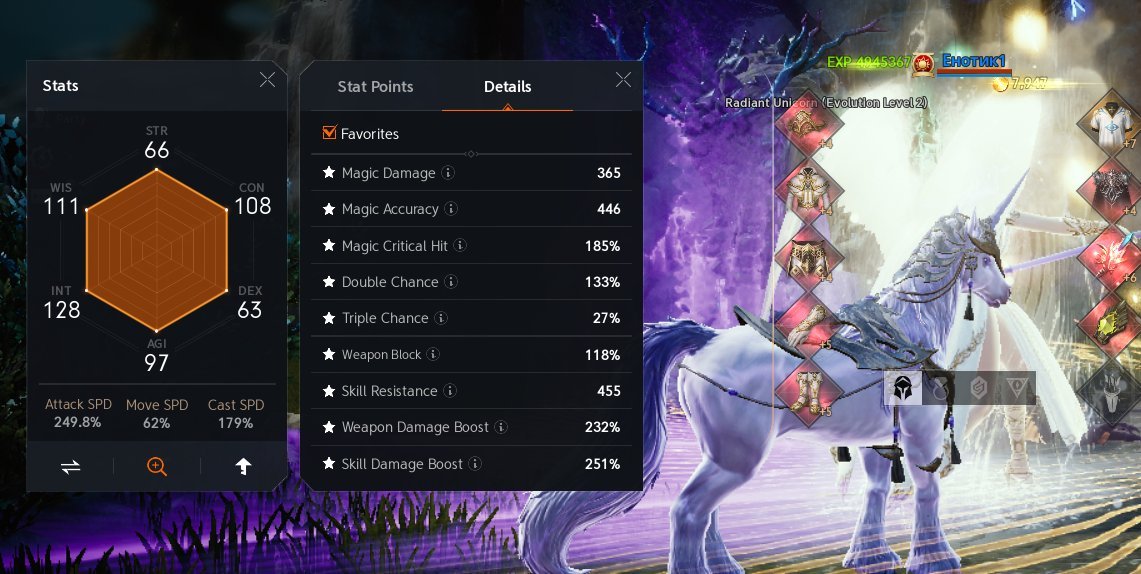Click the orange magnifier details icon
The height and width of the screenshot is (574, 1141).
click(157, 467)
